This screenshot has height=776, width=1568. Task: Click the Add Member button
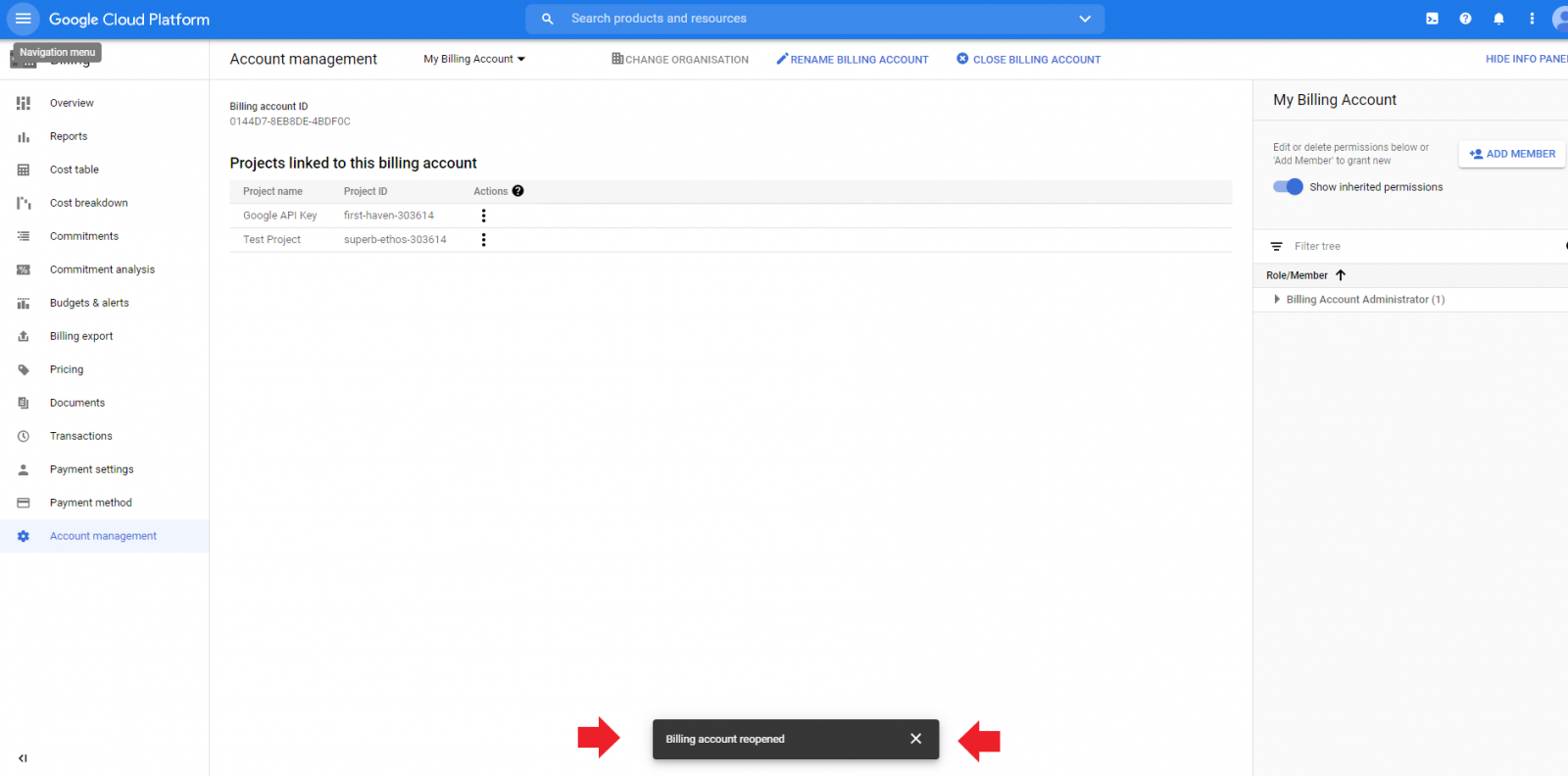coord(1512,154)
